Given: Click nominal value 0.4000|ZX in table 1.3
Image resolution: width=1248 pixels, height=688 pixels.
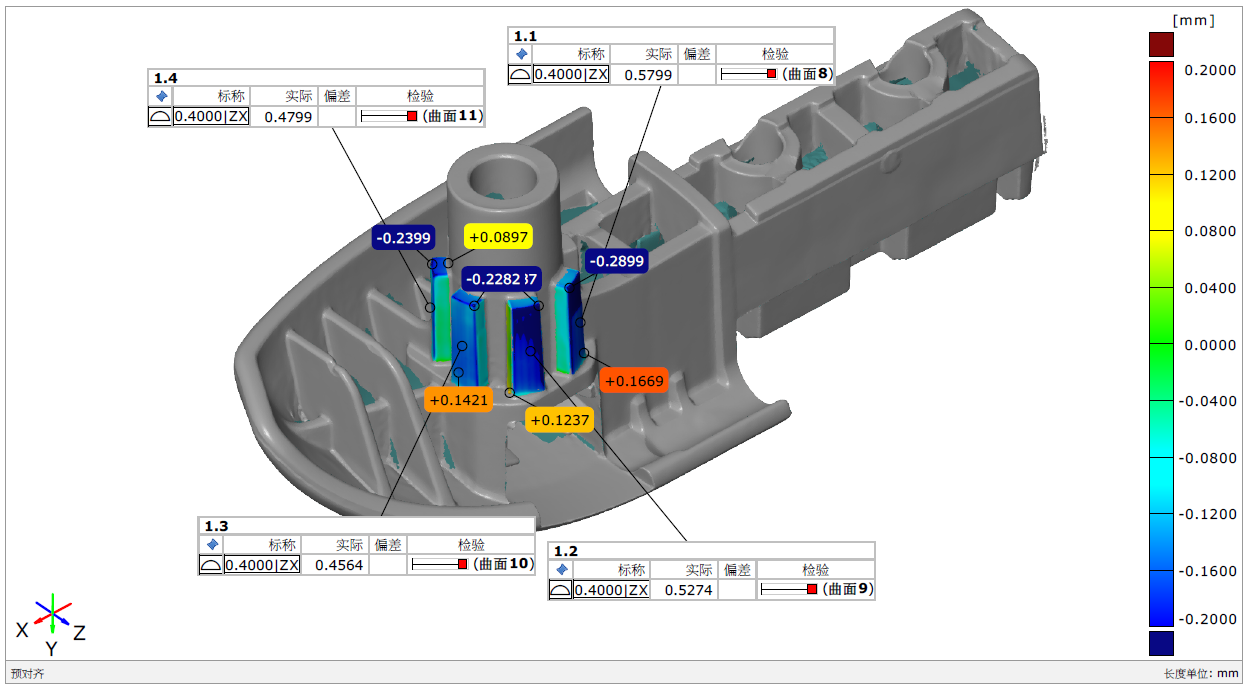Looking at the screenshot, I should click(262, 565).
